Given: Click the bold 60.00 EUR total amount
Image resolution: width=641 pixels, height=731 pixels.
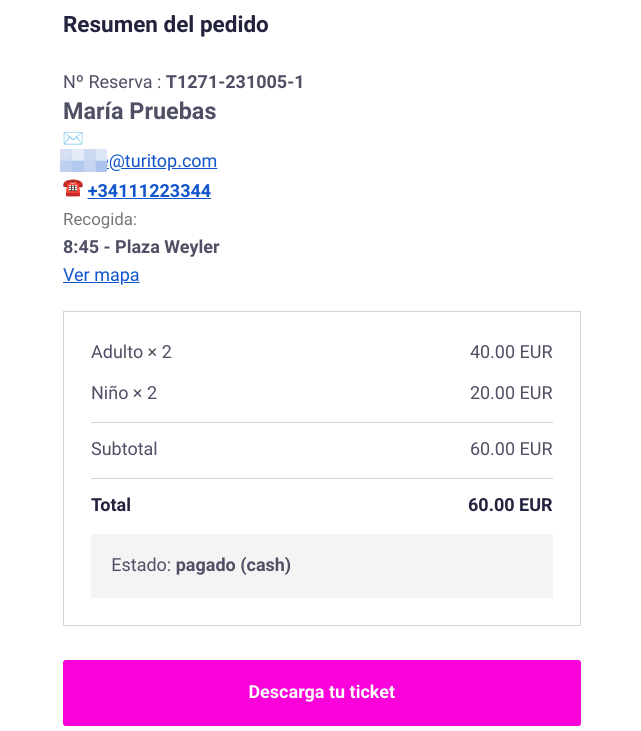Looking at the screenshot, I should pyautogui.click(x=510, y=505).
